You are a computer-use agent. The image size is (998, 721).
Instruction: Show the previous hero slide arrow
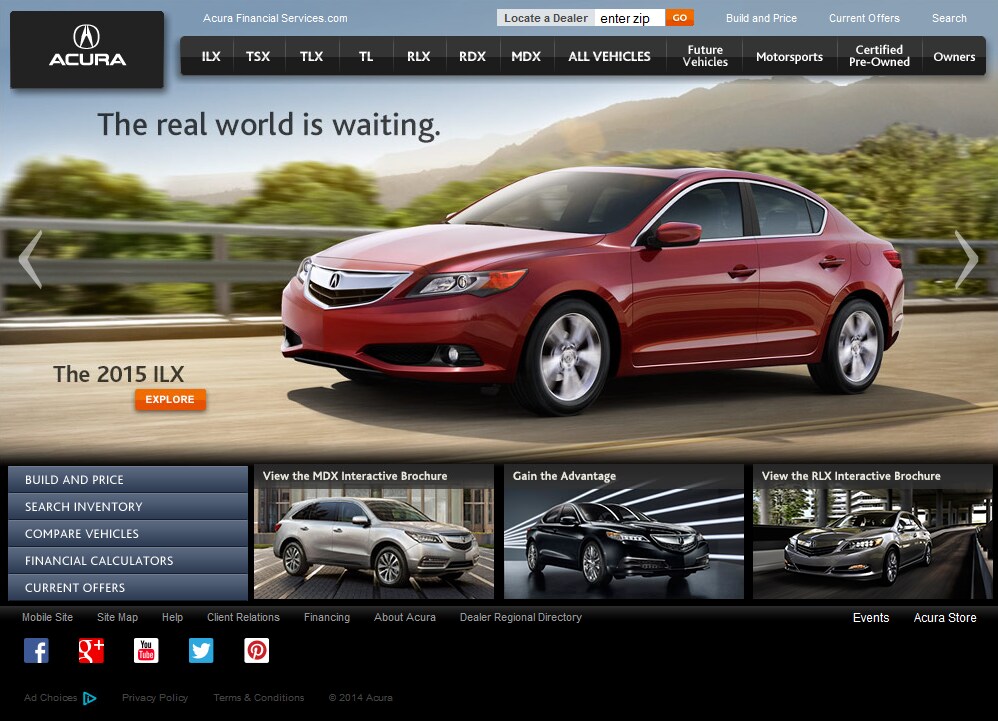(x=31, y=259)
